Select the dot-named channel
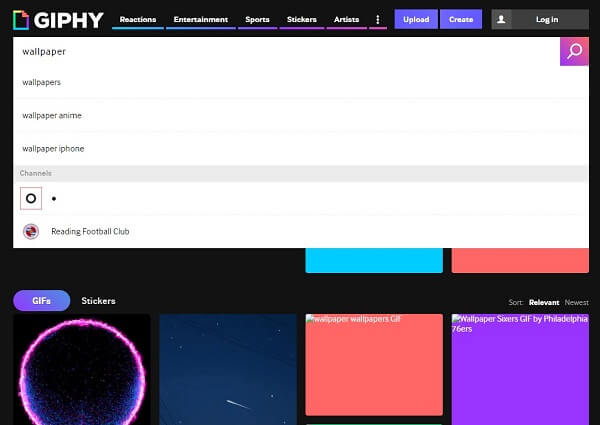Viewport: 600px width, 425px height. (x=301, y=199)
